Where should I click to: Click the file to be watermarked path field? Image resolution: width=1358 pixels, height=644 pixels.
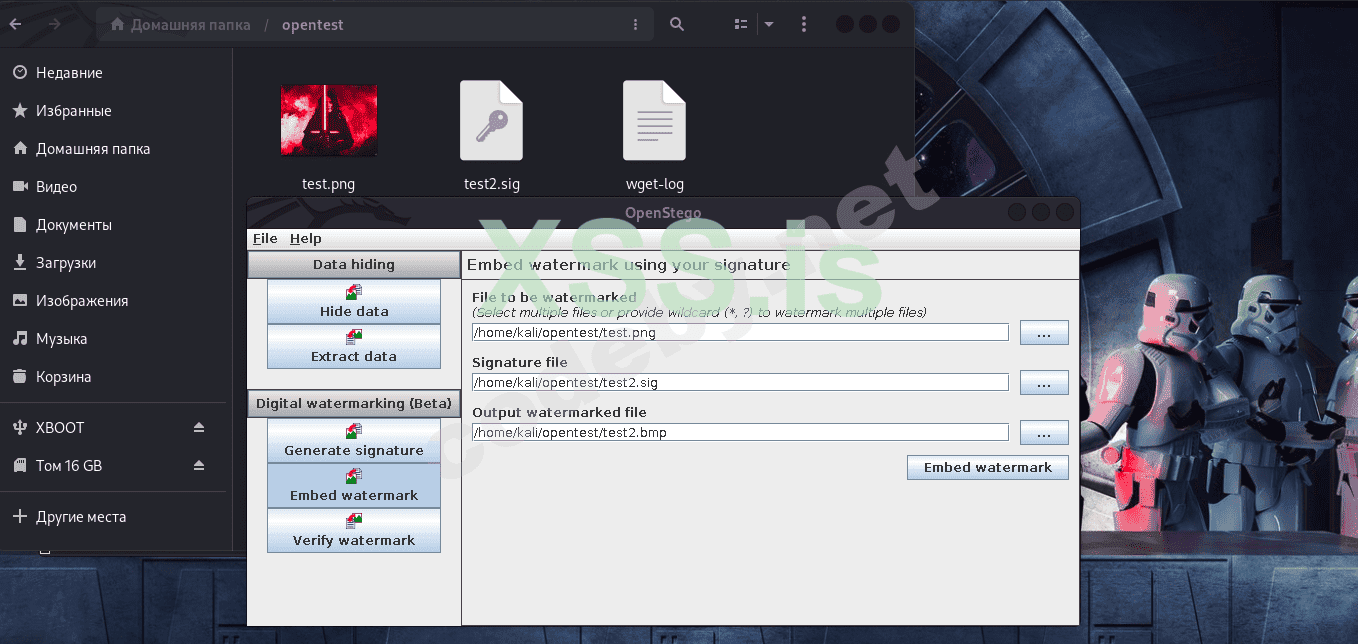[740, 332]
